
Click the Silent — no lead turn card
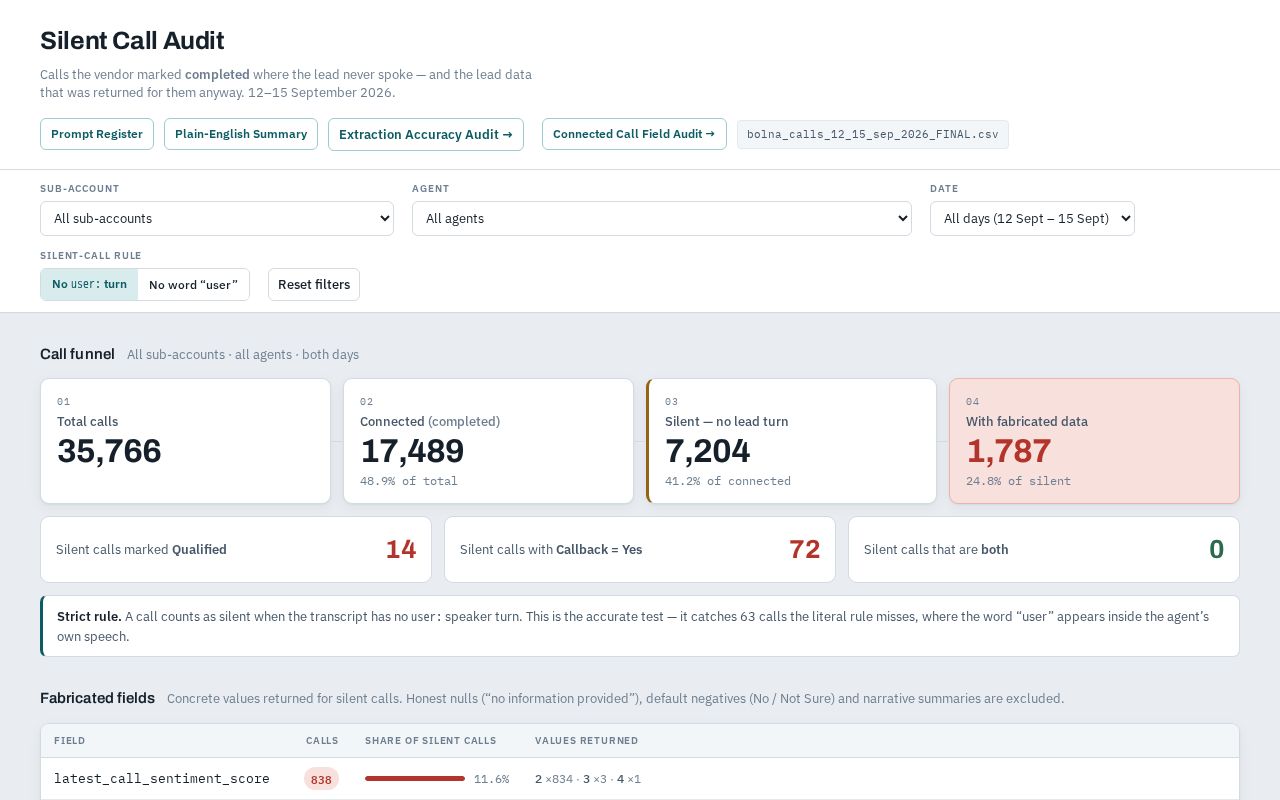[791, 441]
